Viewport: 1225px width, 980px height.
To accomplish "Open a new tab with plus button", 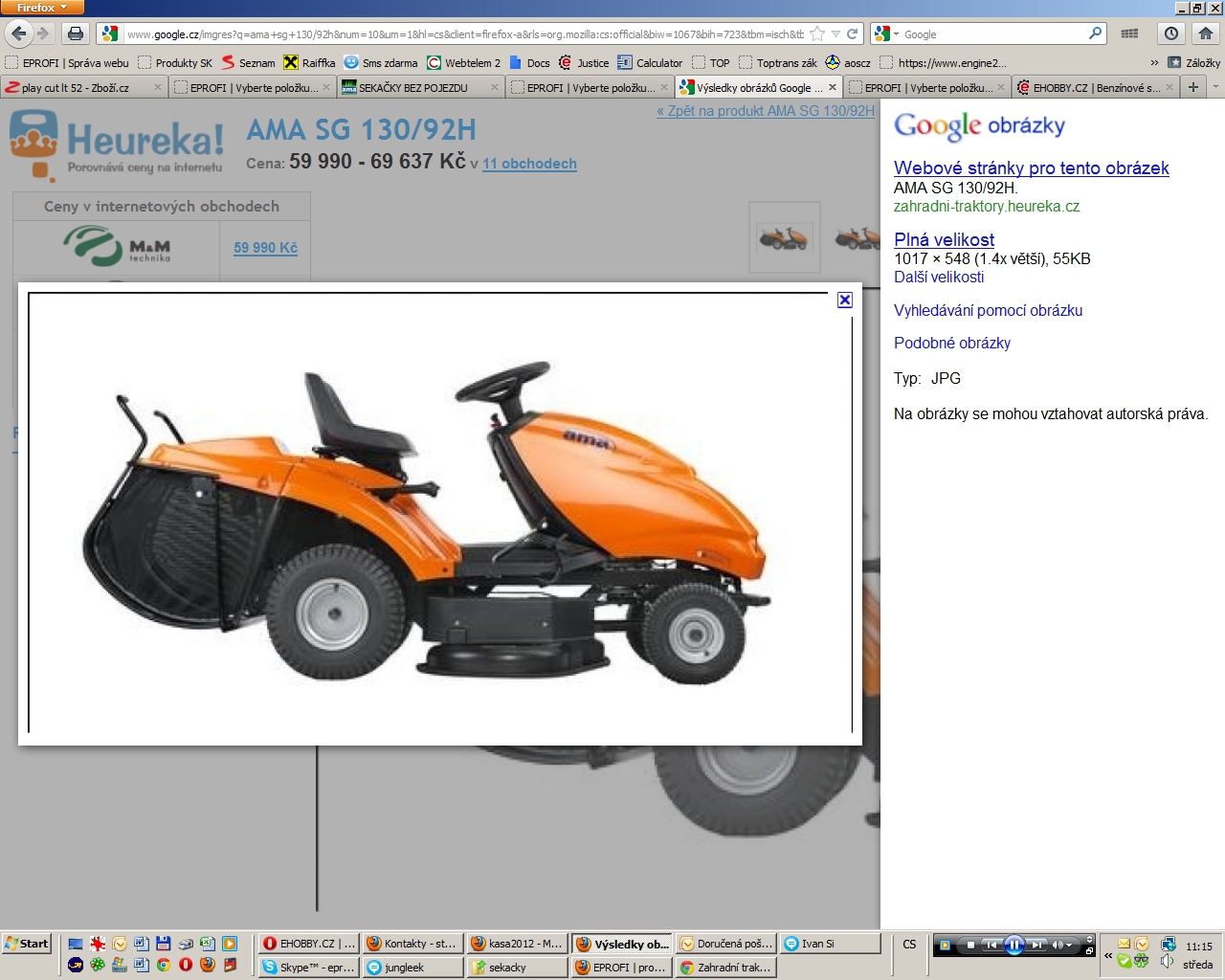I will tap(1193, 87).
